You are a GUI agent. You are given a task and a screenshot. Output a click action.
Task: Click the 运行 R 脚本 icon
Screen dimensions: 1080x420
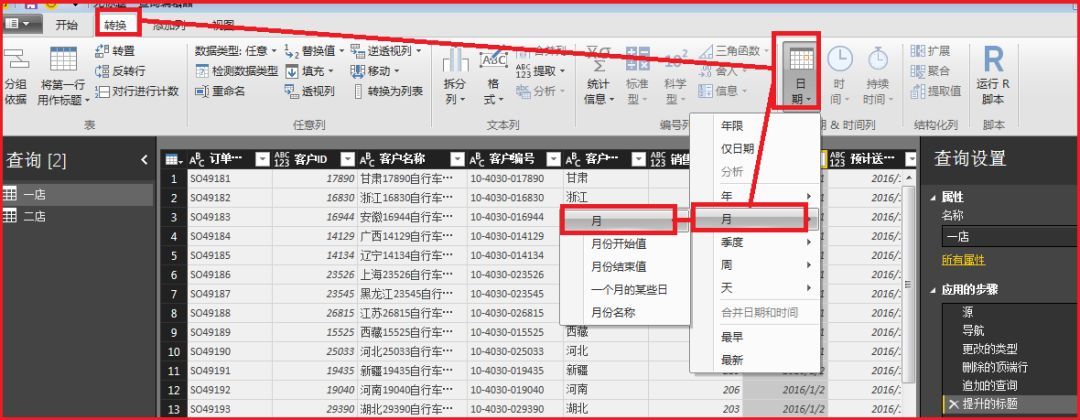(993, 76)
